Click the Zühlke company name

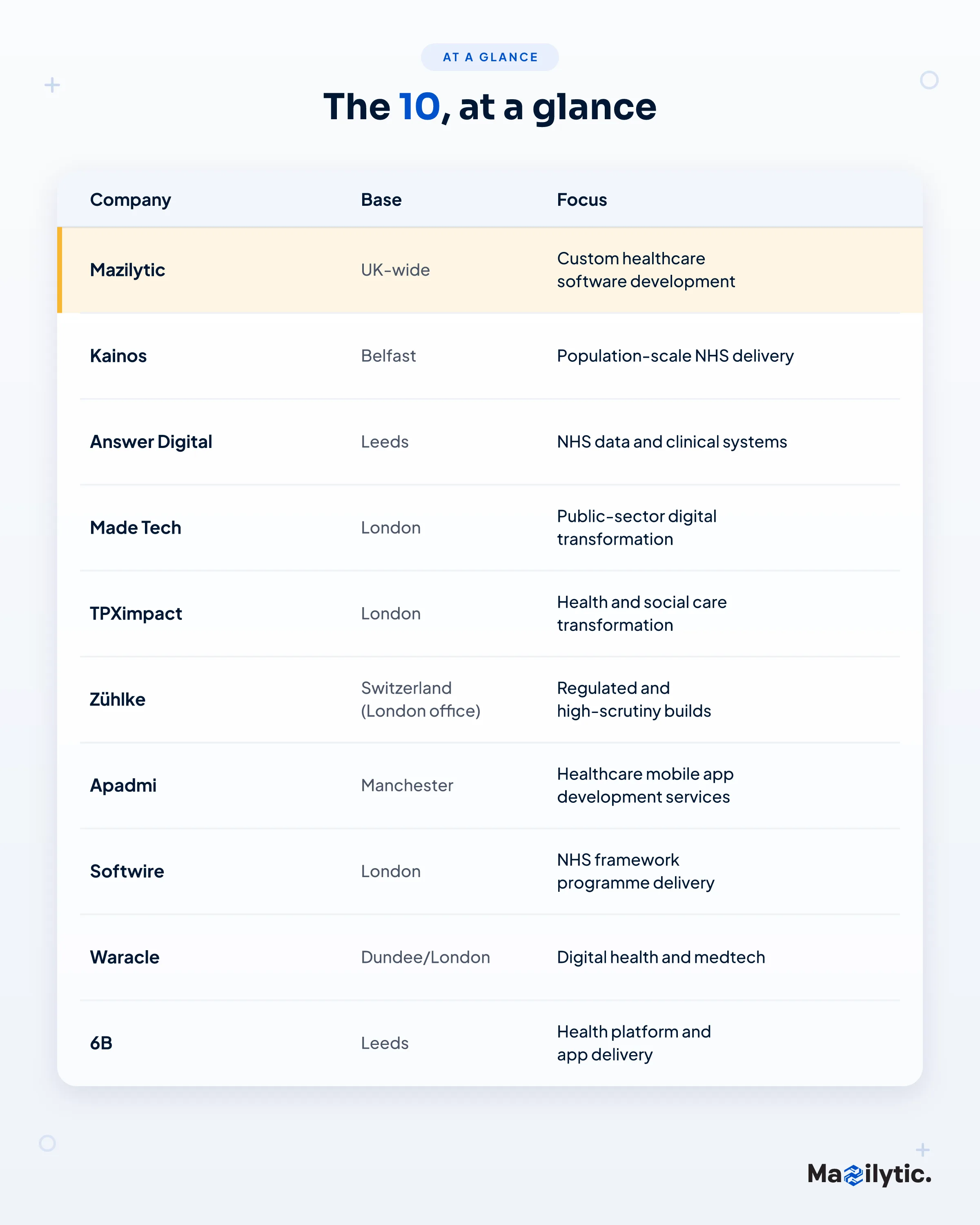(x=118, y=699)
